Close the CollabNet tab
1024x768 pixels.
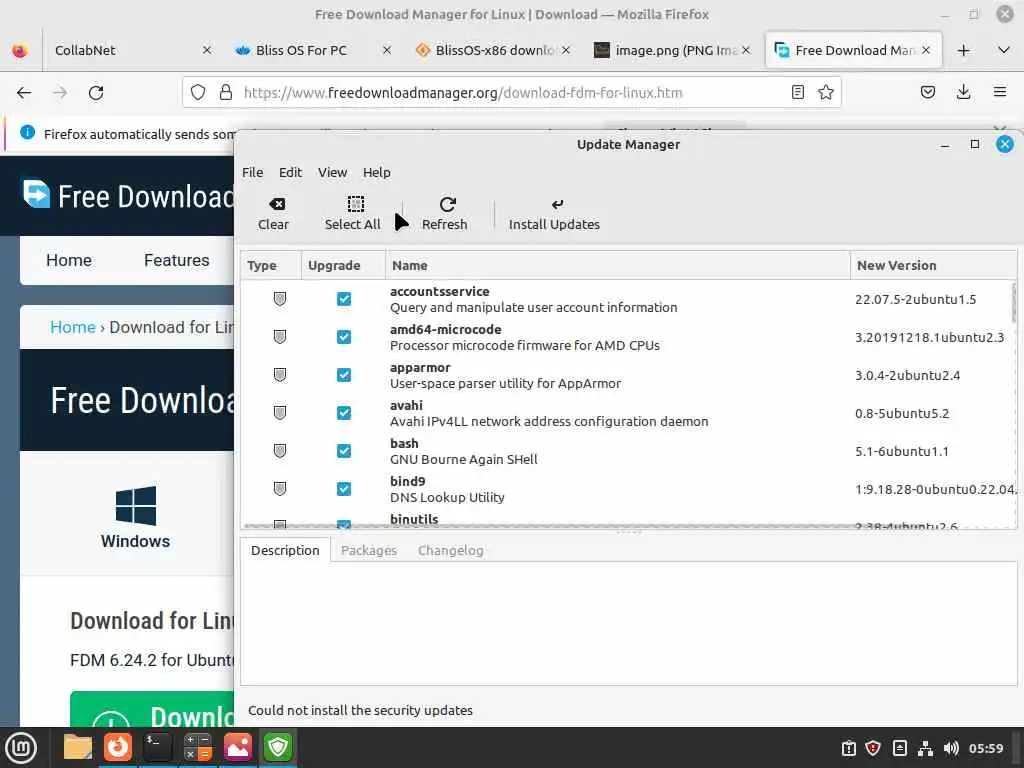point(206,50)
